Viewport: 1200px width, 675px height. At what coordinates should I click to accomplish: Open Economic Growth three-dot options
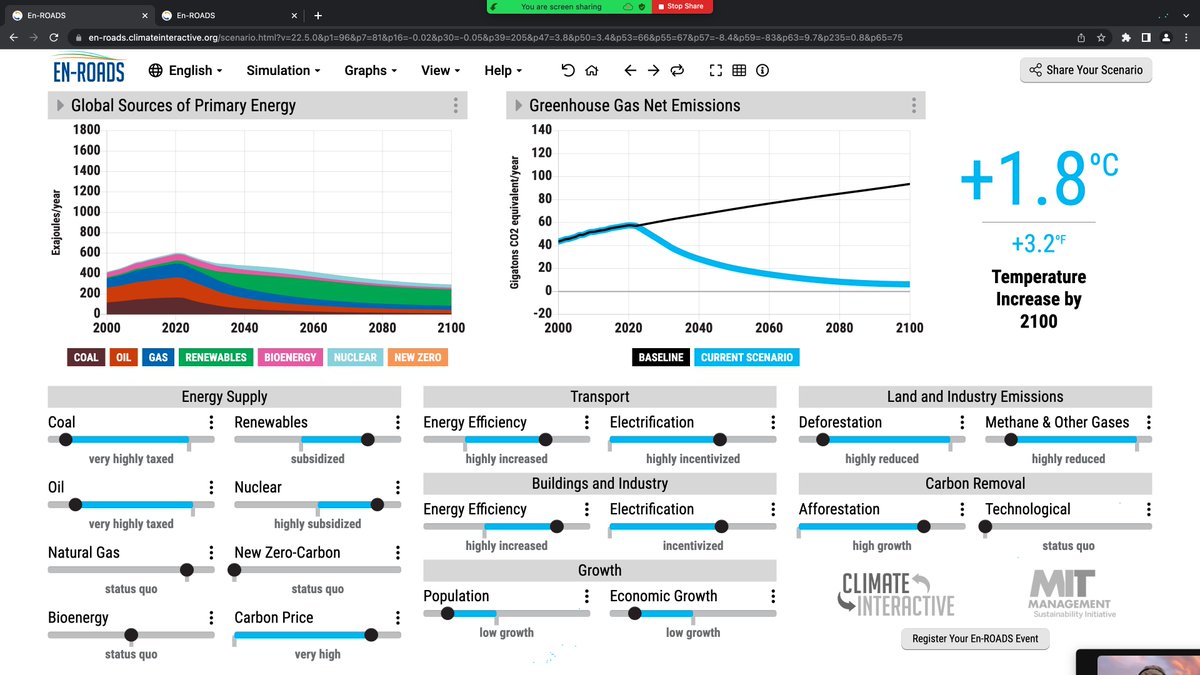pos(773,597)
